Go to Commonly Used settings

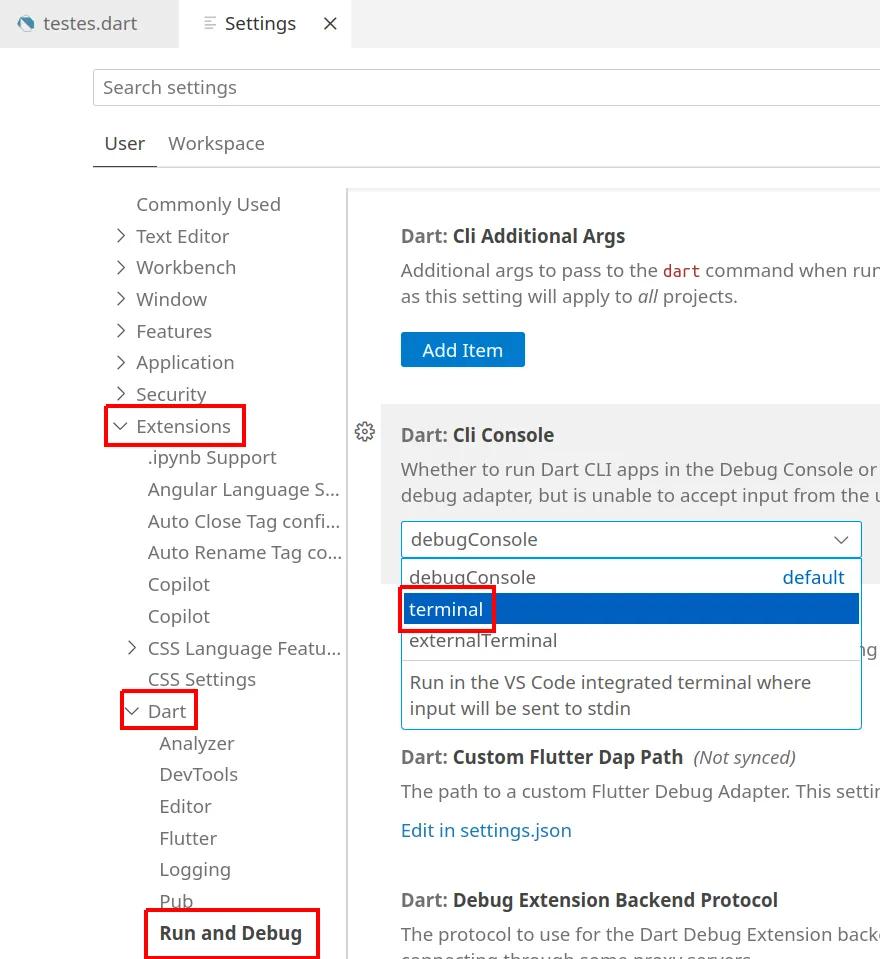pyautogui.click(x=209, y=204)
